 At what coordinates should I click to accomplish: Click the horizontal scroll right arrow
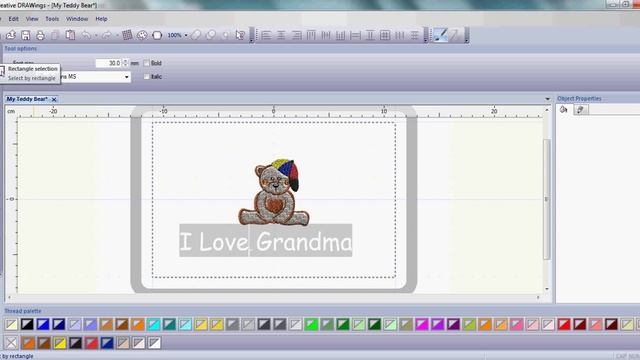[x=538, y=298]
